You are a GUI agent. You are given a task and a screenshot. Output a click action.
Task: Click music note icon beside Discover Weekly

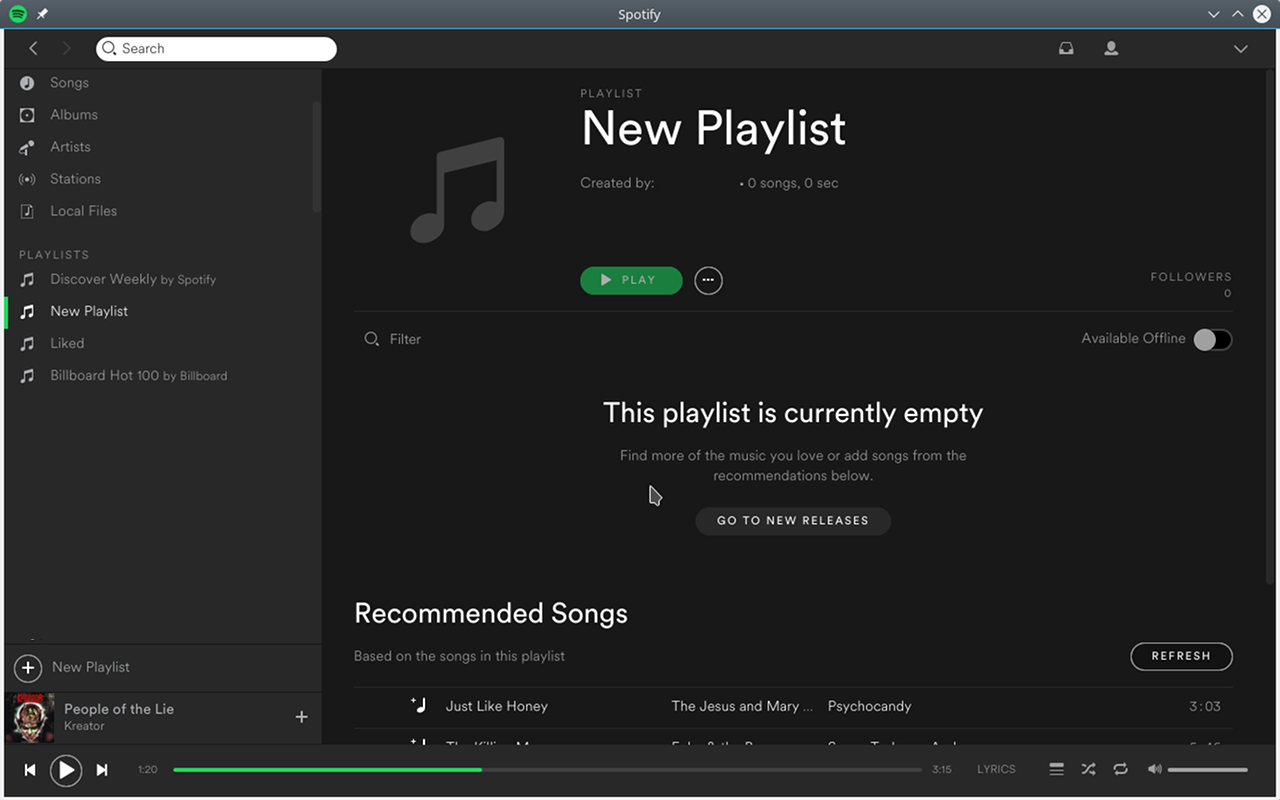click(27, 279)
